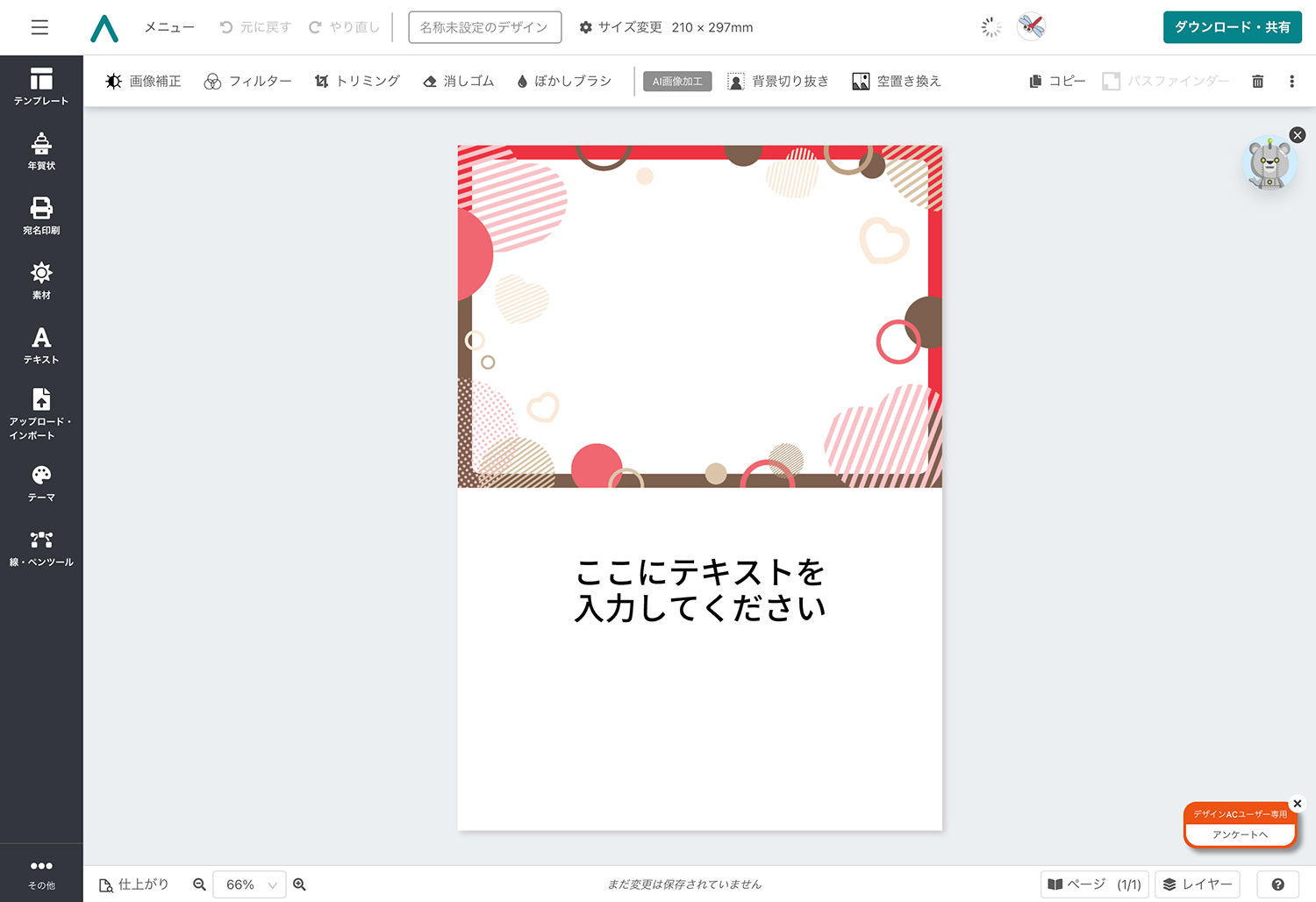Viewport: 1316px width, 902px height.
Task: Open the 線・ペンツール pen tool panel
Action: tap(41, 546)
